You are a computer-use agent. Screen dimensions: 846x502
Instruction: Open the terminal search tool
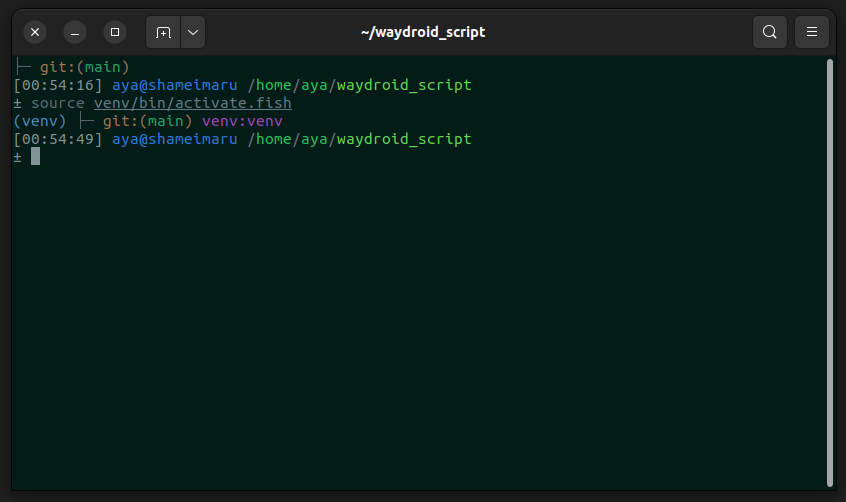769,32
